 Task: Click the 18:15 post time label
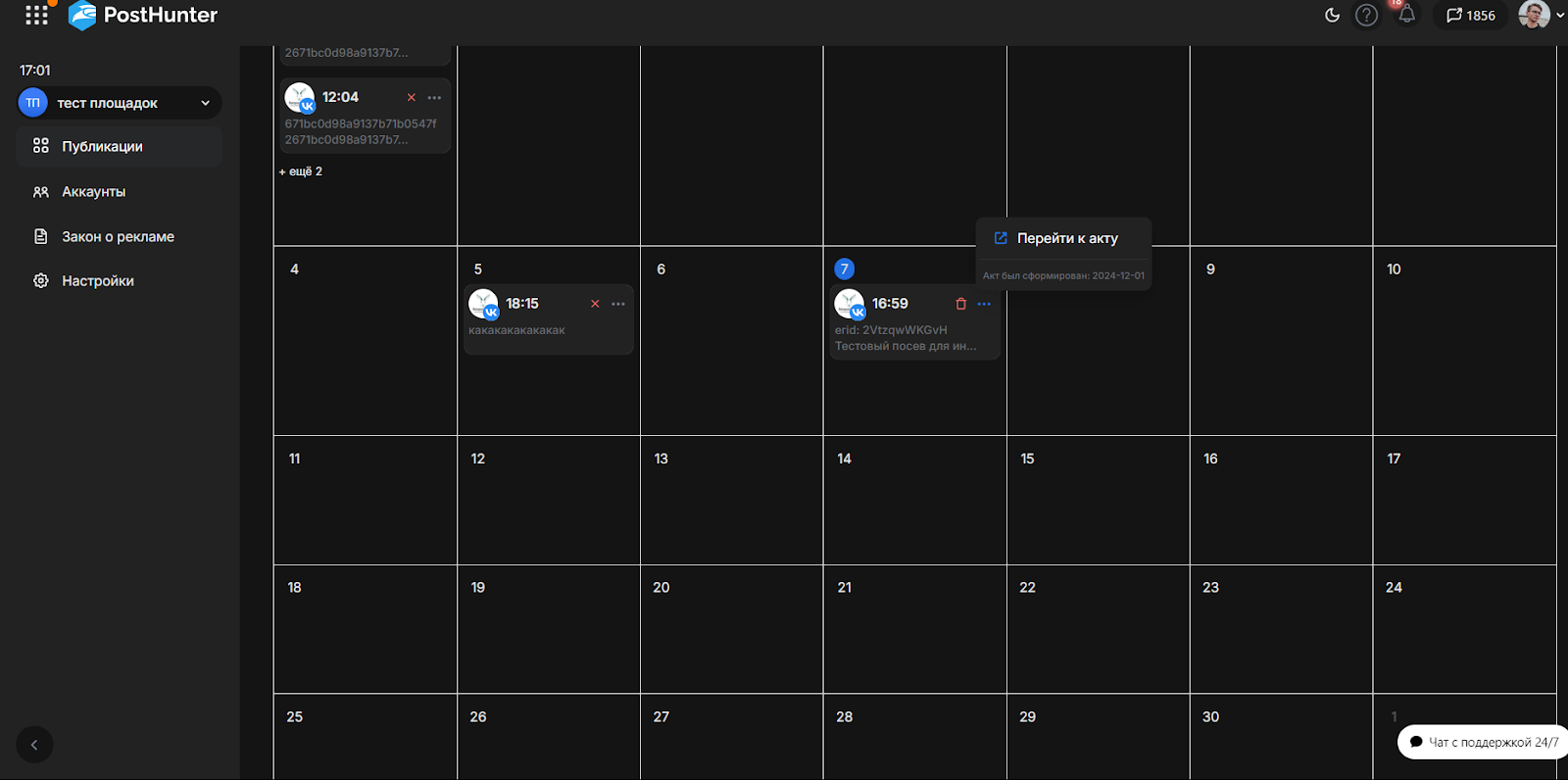tap(522, 304)
